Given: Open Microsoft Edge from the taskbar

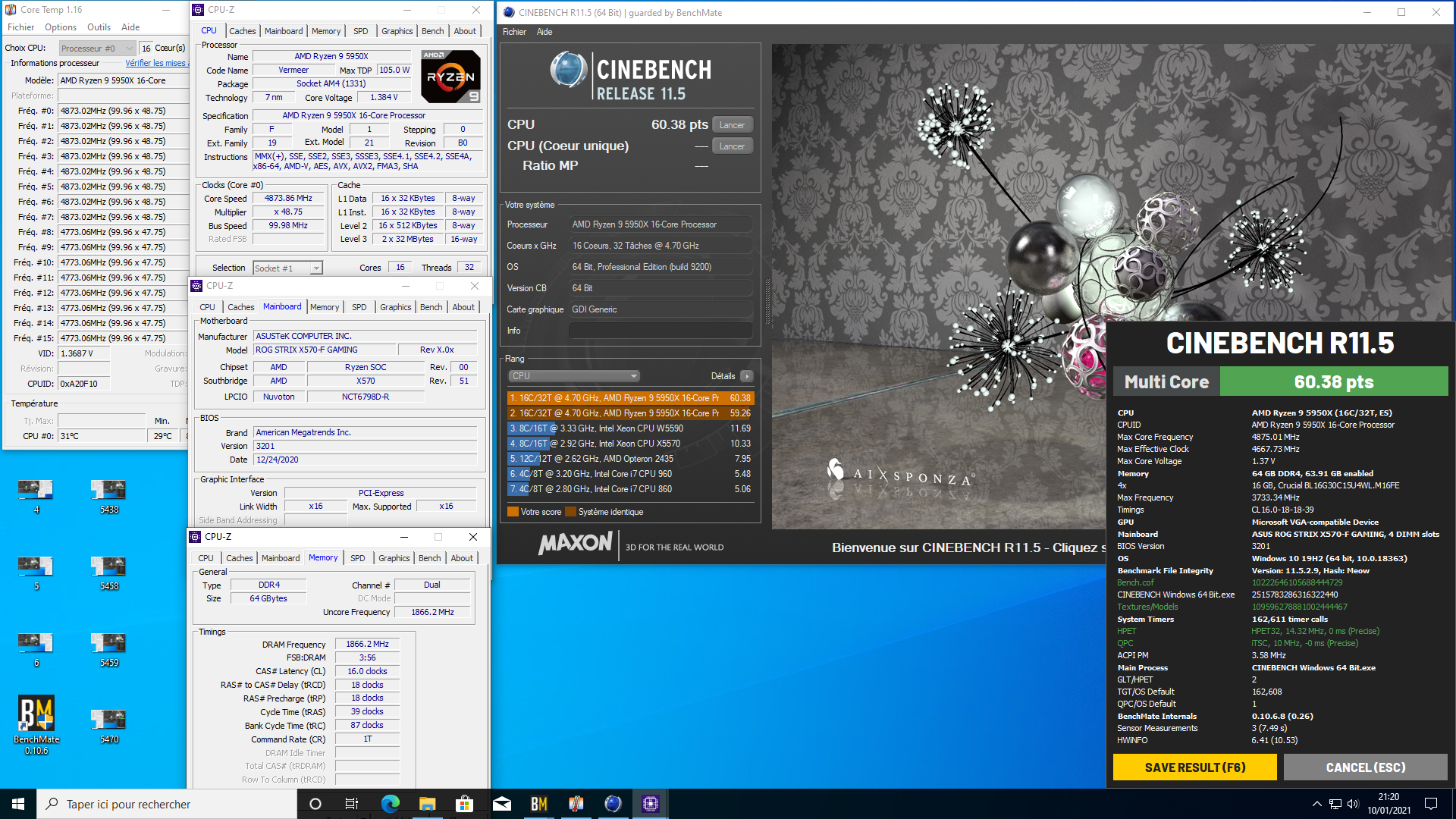Looking at the screenshot, I should pos(391,804).
